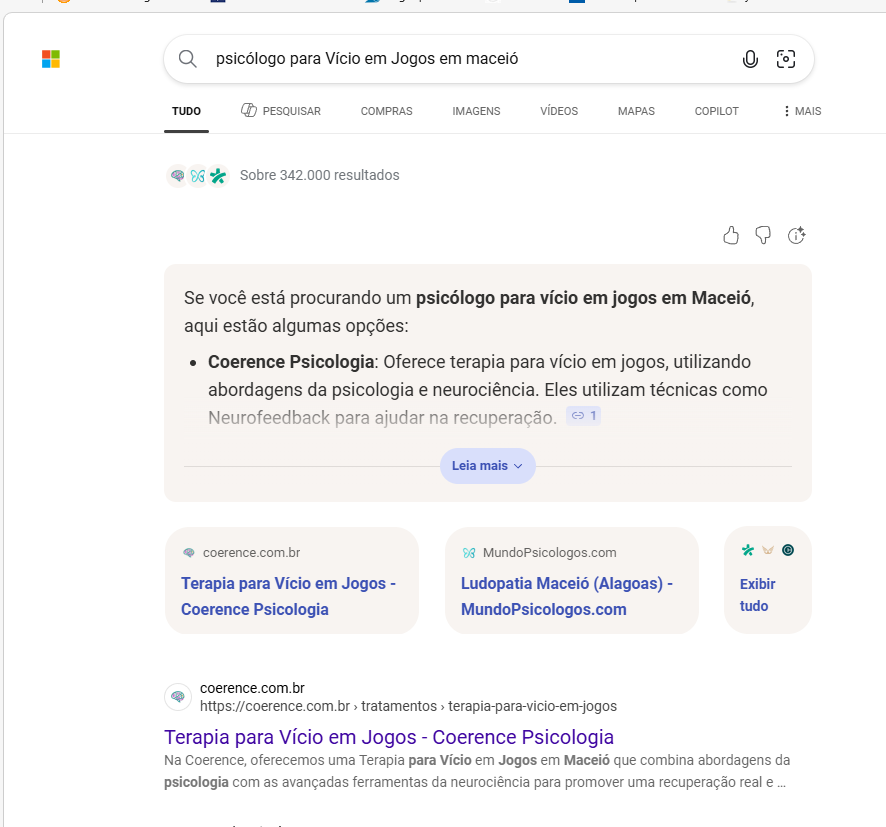886x827 pixels.
Task: Open the Ludopatia Maceió MundoPsicologos card
Action: (572, 580)
